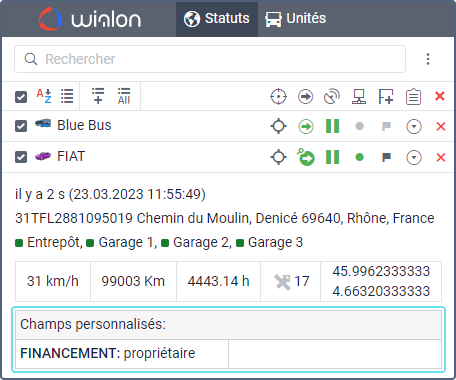Screen dimensions: 456x380
Task: Locate Blue Bus with crosshair icon
Action: pyautogui.click(x=279, y=126)
